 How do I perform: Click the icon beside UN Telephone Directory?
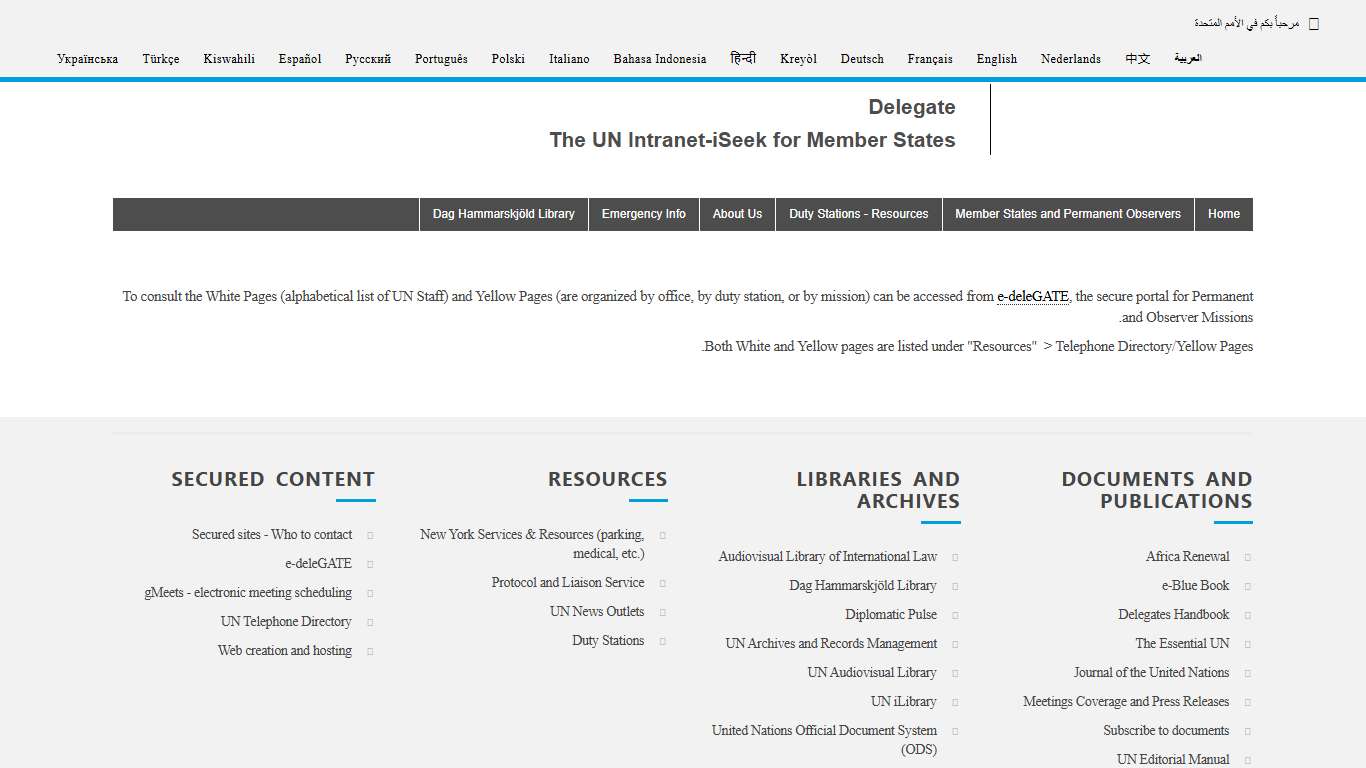click(x=369, y=621)
